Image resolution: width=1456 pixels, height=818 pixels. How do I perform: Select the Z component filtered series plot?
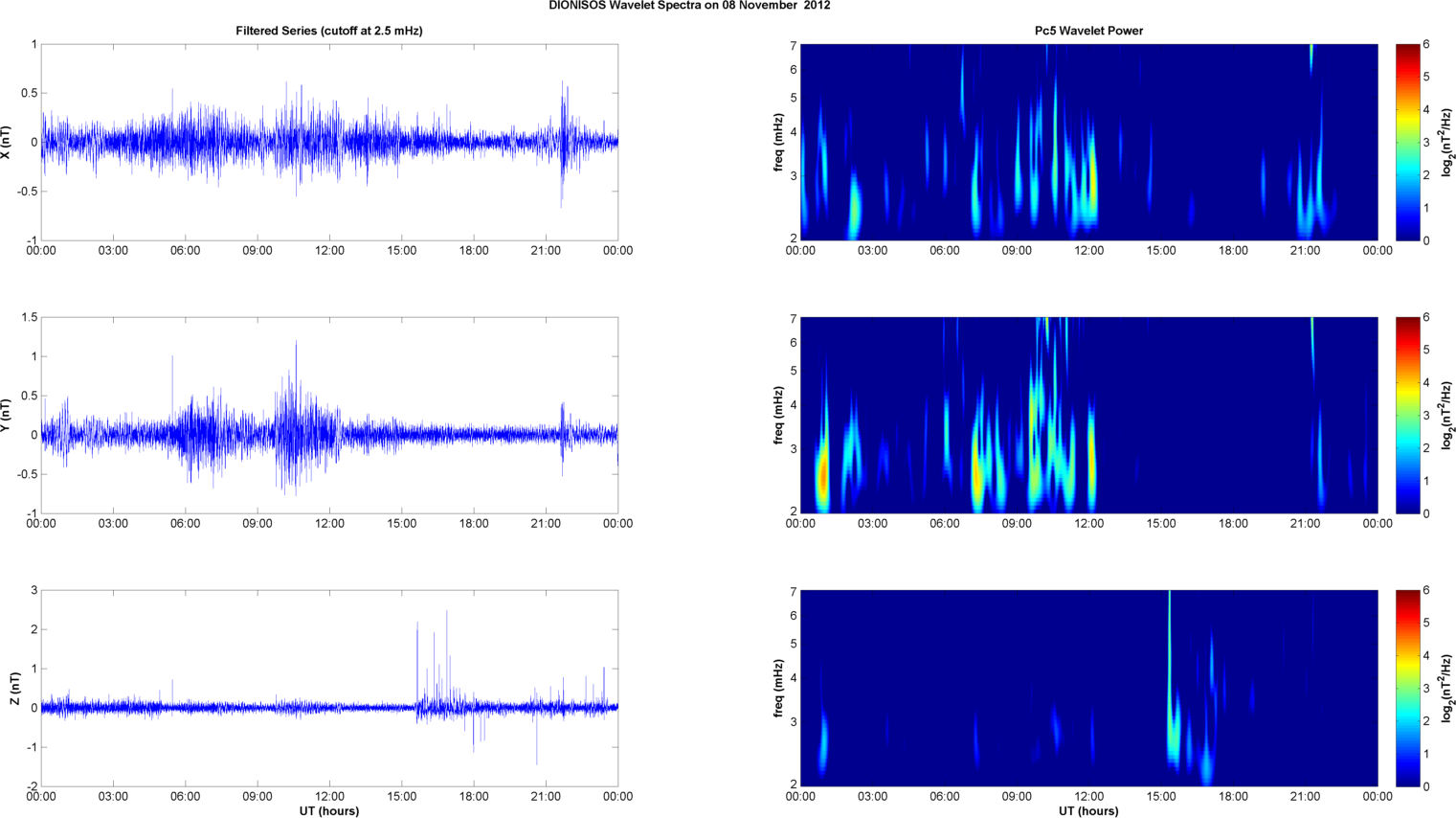click(x=329, y=689)
